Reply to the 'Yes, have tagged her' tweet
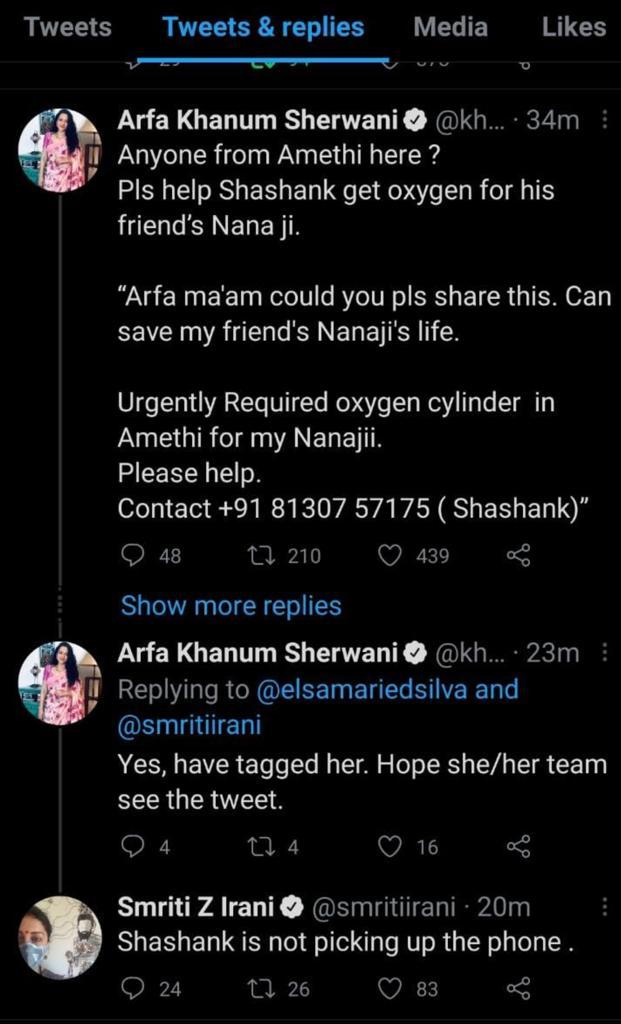 click(133, 847)
